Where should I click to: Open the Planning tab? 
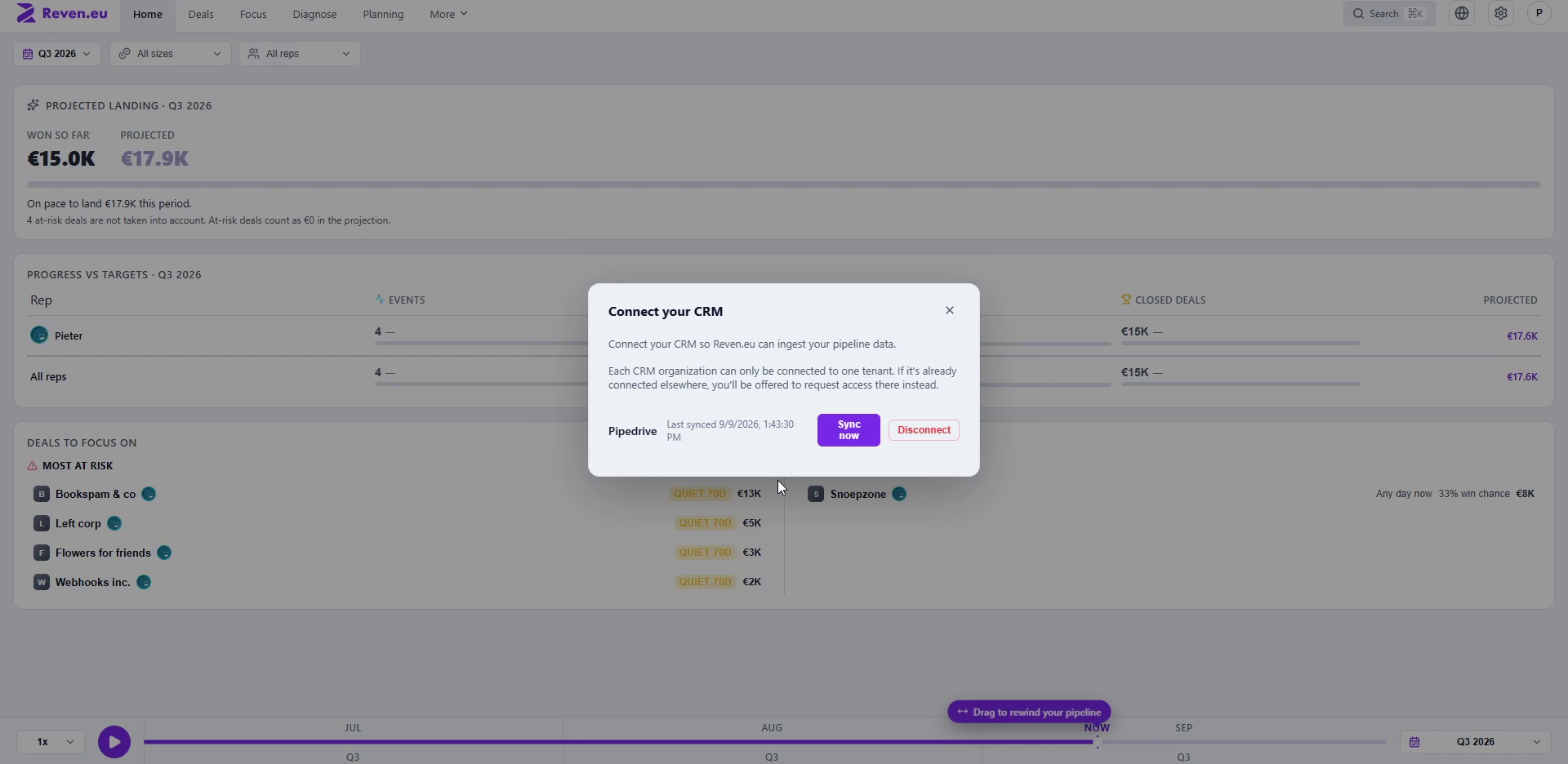pyautogui.click(x=383, y=14)
